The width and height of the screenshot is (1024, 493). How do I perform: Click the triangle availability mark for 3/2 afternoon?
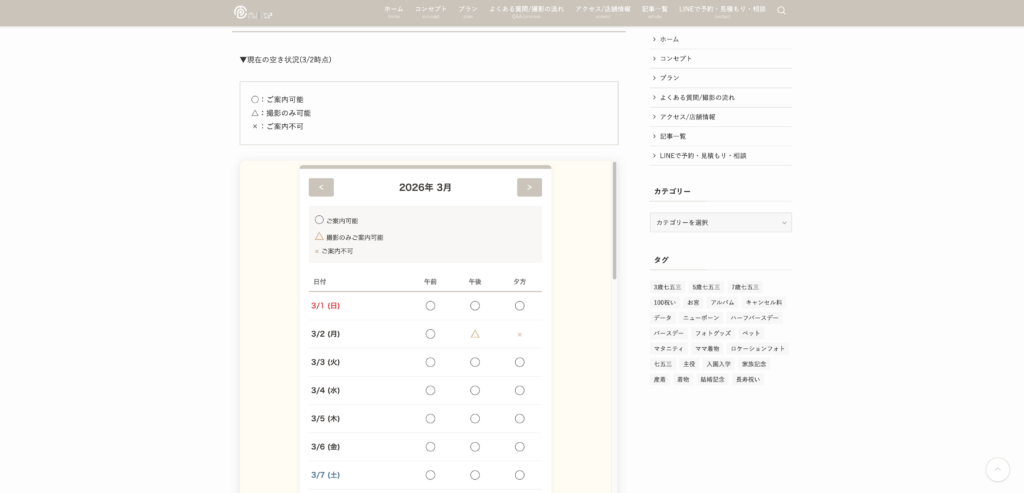tap(475, 334)
